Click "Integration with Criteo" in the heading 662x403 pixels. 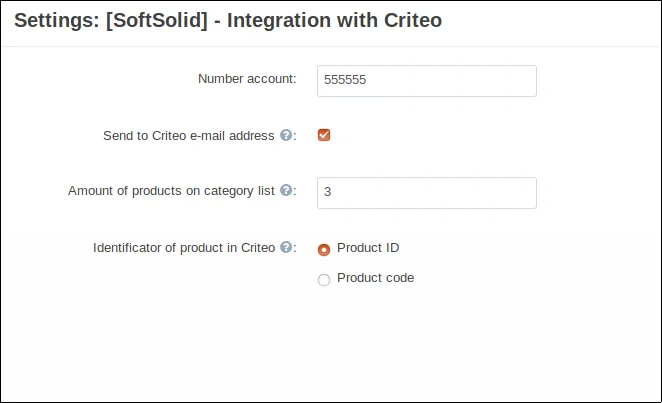pyautogui.click(x=336, y=20)
